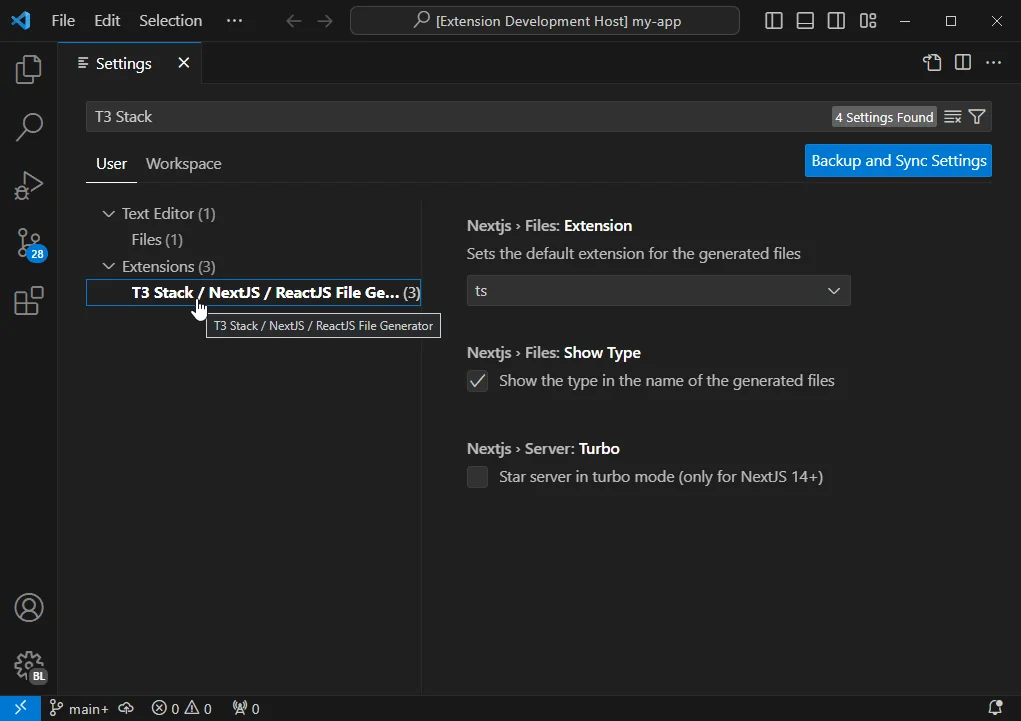Image resolution: width=1021 pixels, height=721 pixels.
Task: Enable Star server in turbo mode
Action: pos(477,477)
